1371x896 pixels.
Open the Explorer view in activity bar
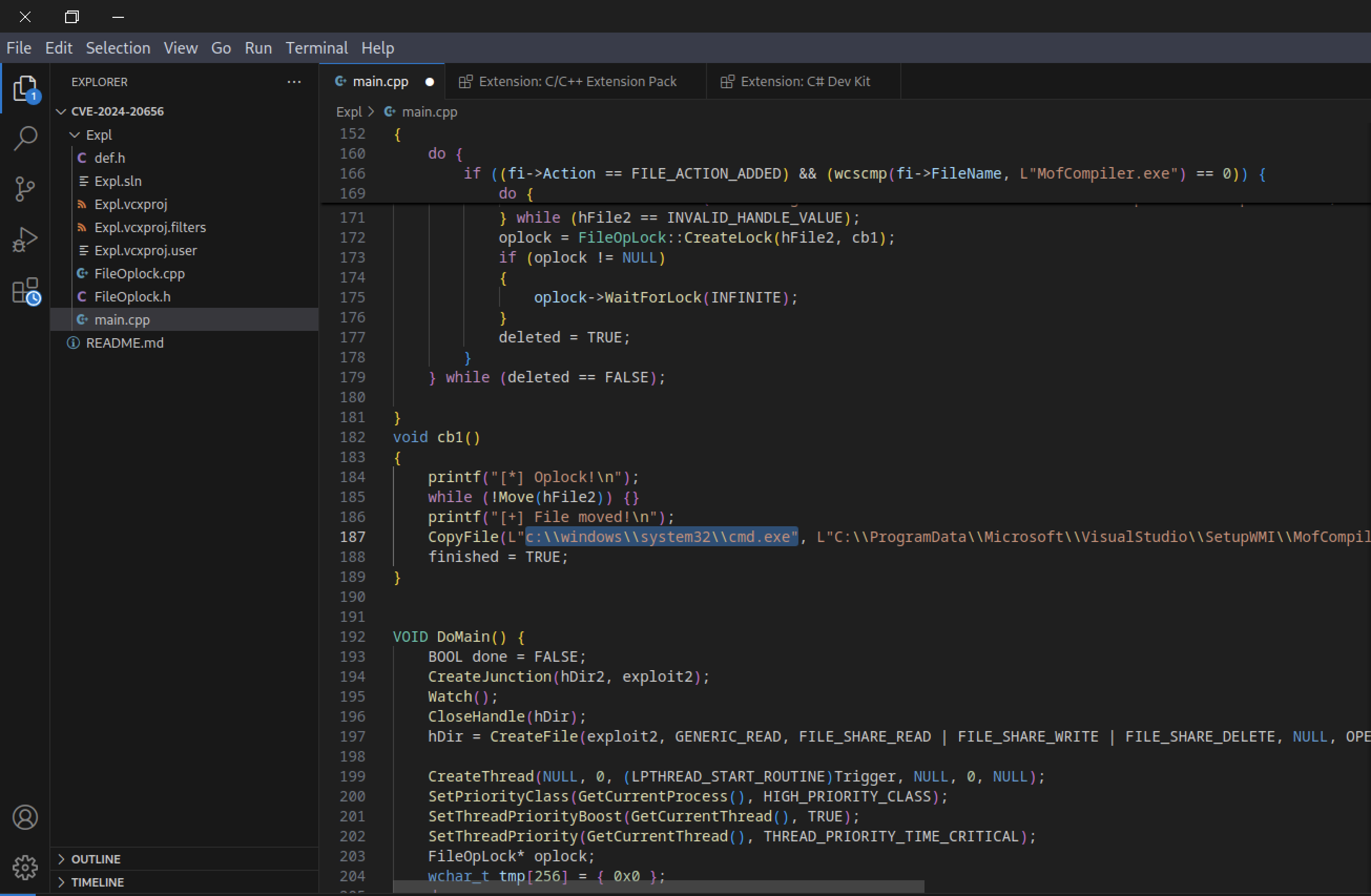coord(25,88)
